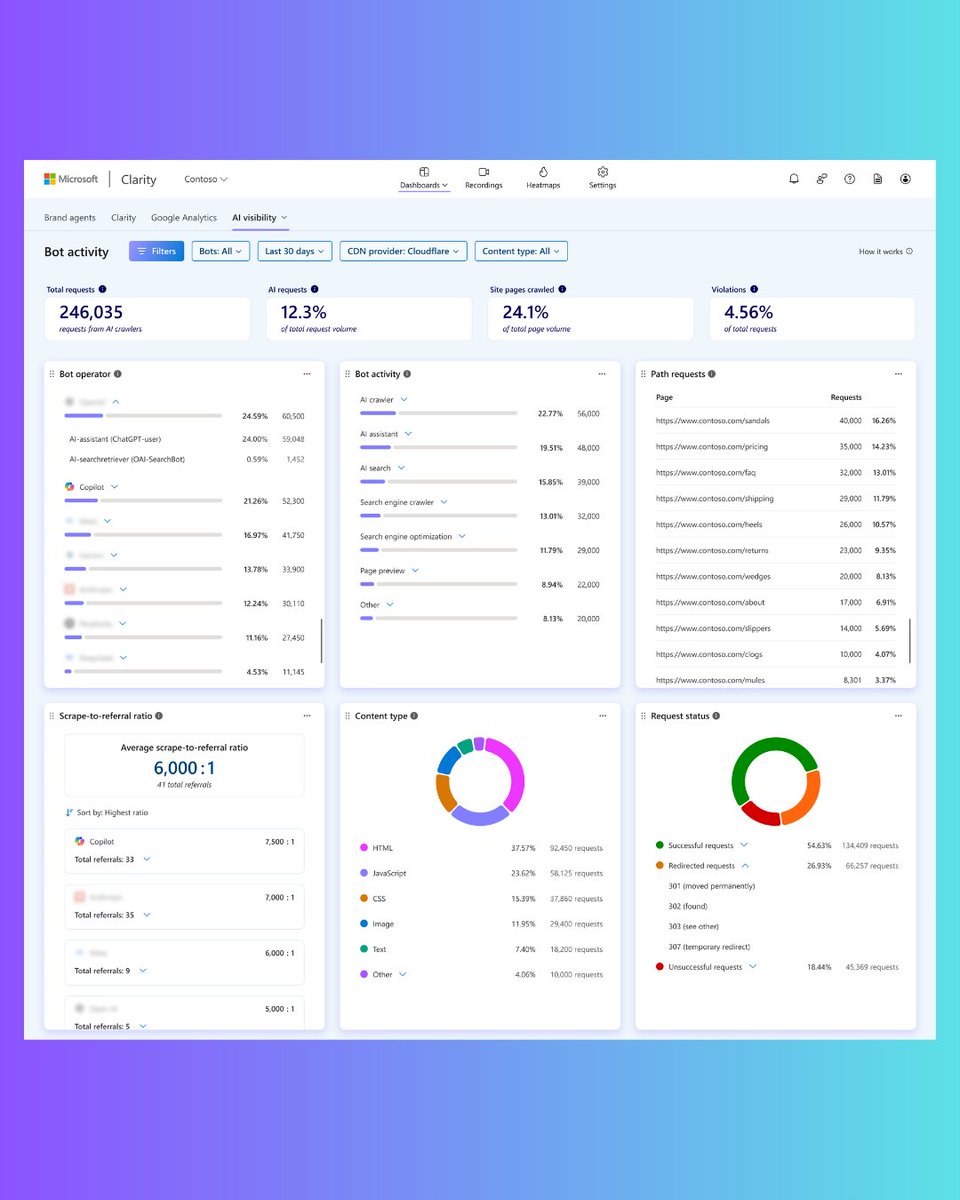Change Sort by: Highest ratio
The image size is (960, 1200).
pyautogui.click(x=106, y=813)
